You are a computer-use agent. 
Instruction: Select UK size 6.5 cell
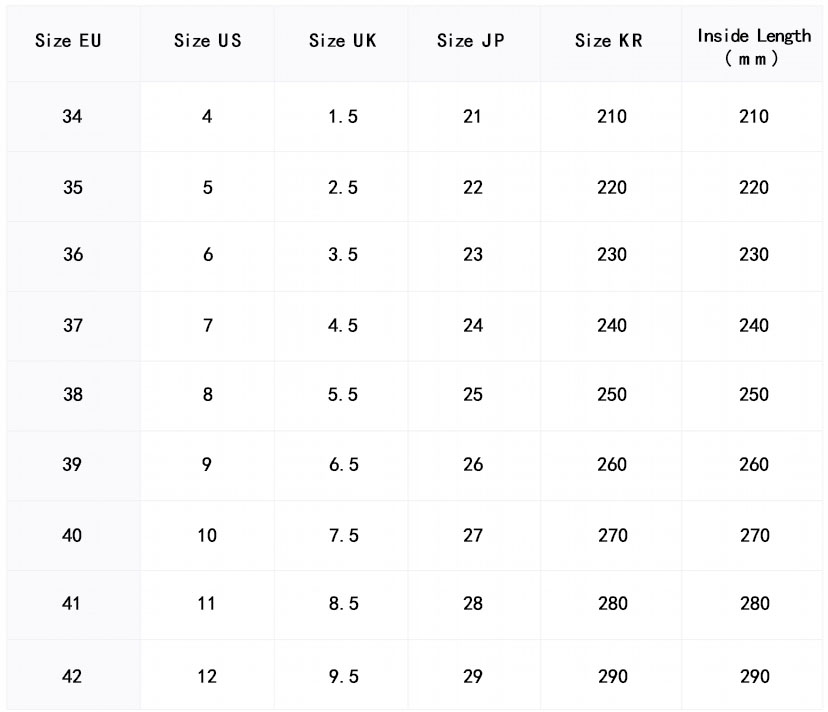click(342, 464)
